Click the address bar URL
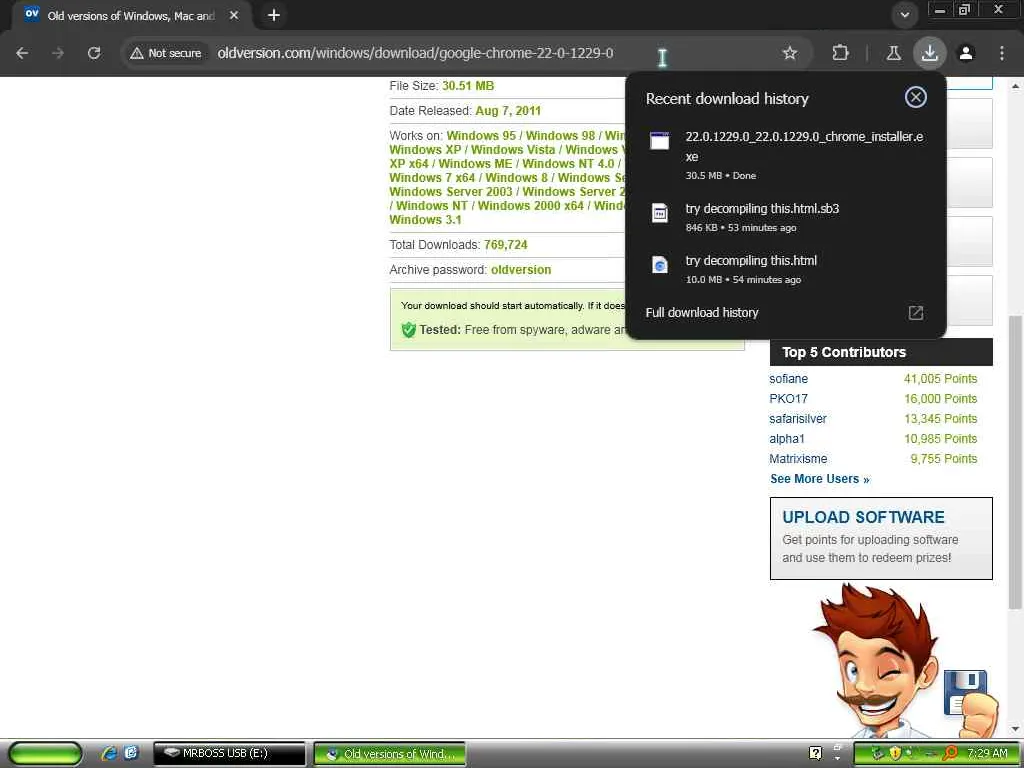Screen dimensions: 1024x768 tap(415, 53)
